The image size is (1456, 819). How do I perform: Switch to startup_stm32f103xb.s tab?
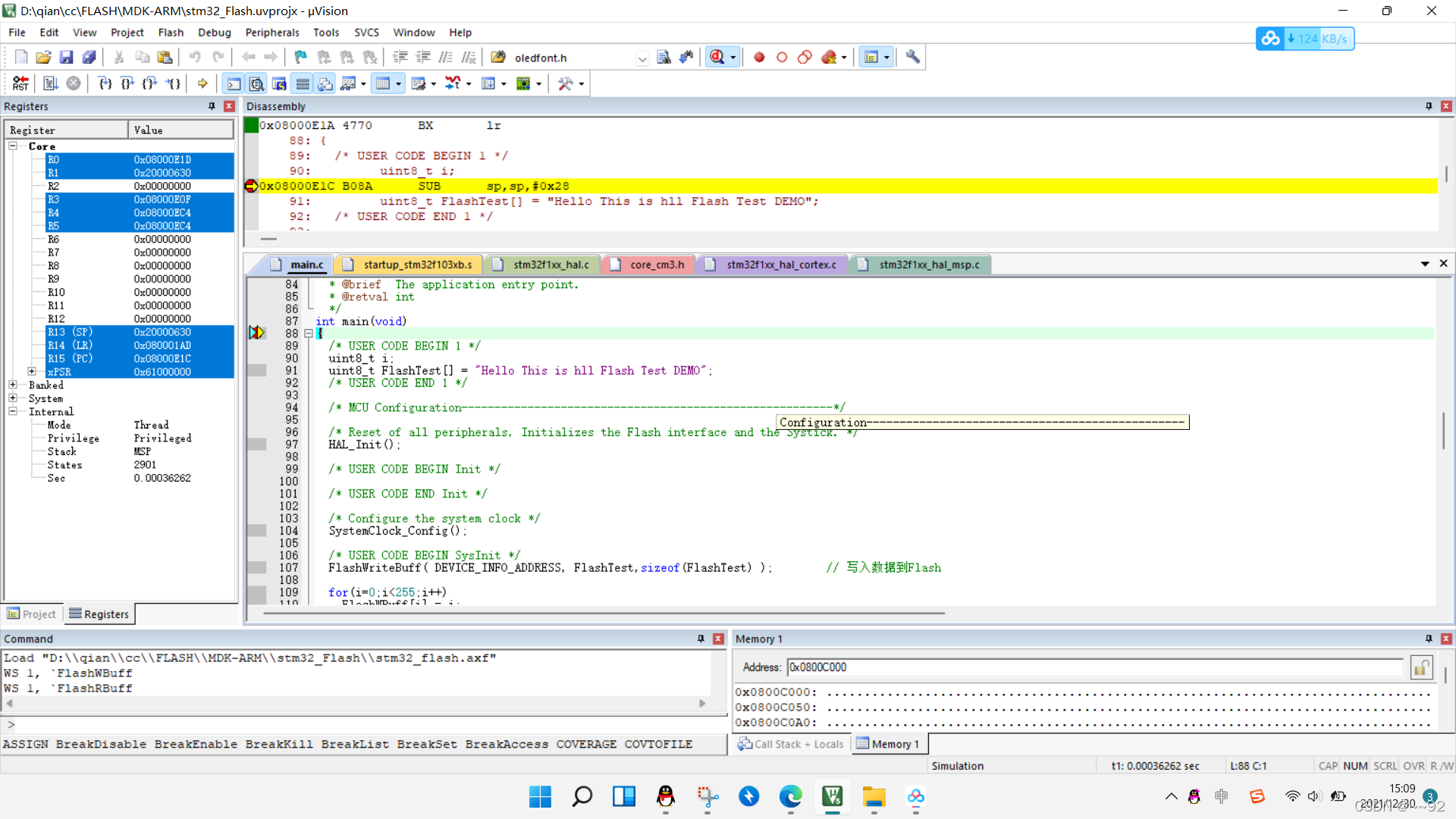click(x=408, y=265)
